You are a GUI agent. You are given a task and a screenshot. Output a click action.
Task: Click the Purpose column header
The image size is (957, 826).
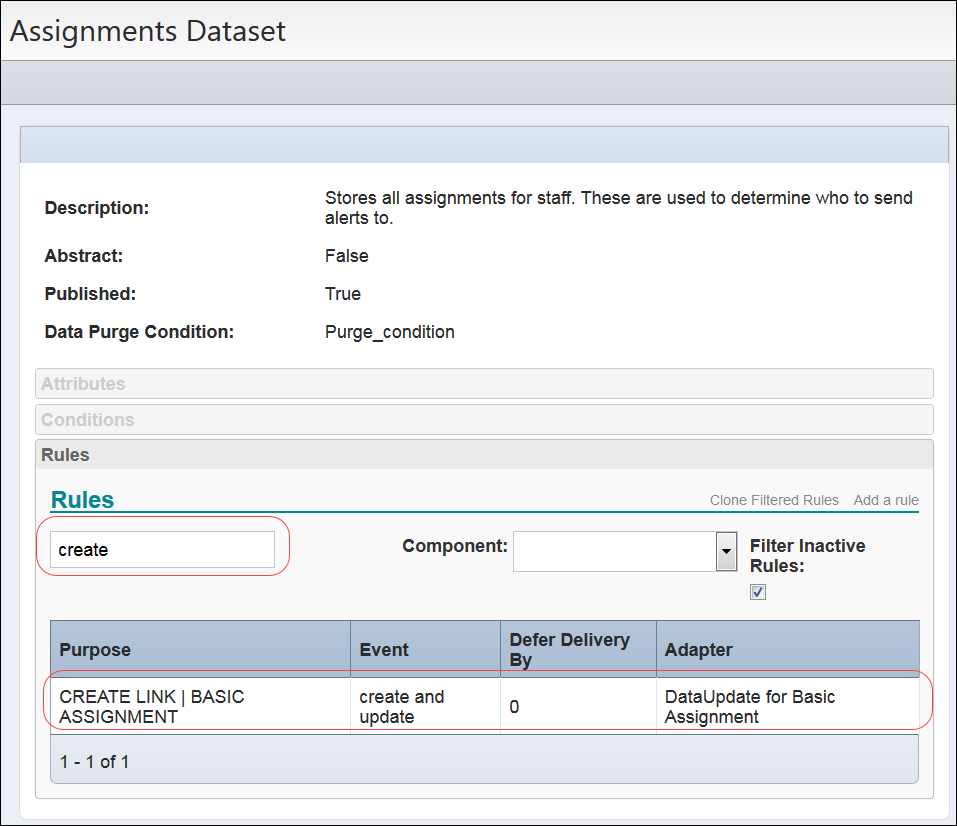click(95, 649)
